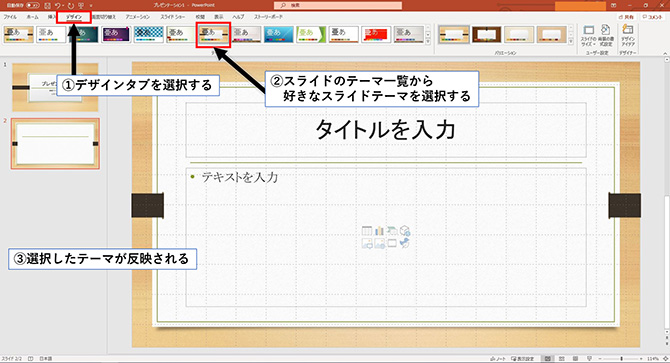This screenshot has height=363, width=670.
Task: Click the 共有 (Share) button
Action: (x=626, y=17)
